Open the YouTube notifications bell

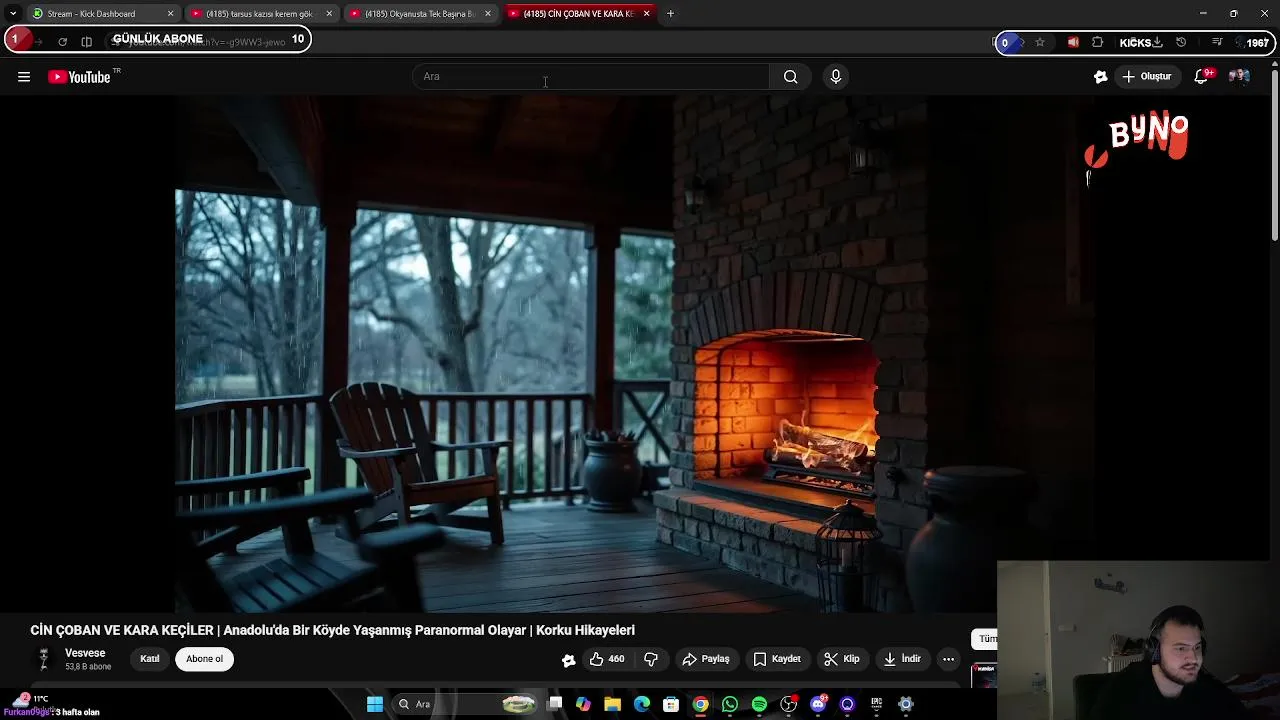tap(1202, 77)
